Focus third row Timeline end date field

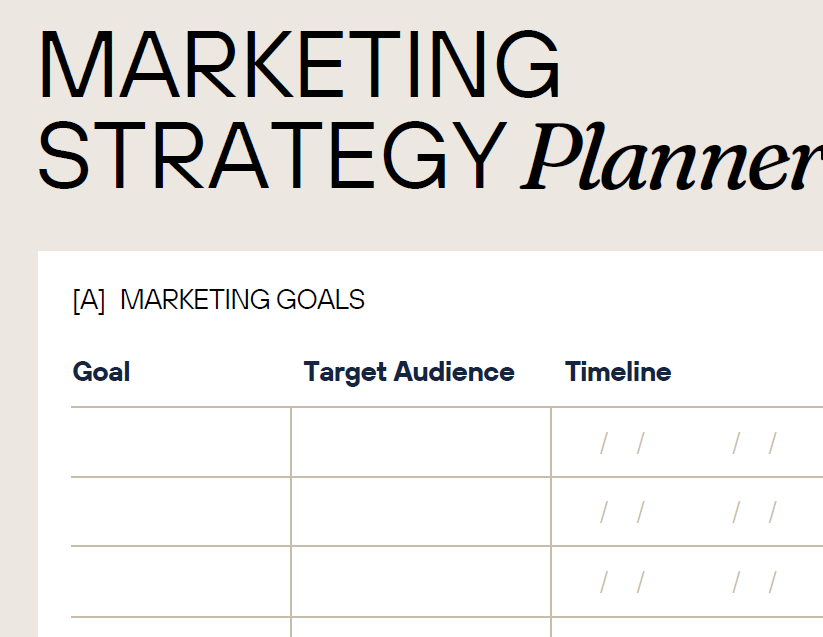tap(754, 582)
